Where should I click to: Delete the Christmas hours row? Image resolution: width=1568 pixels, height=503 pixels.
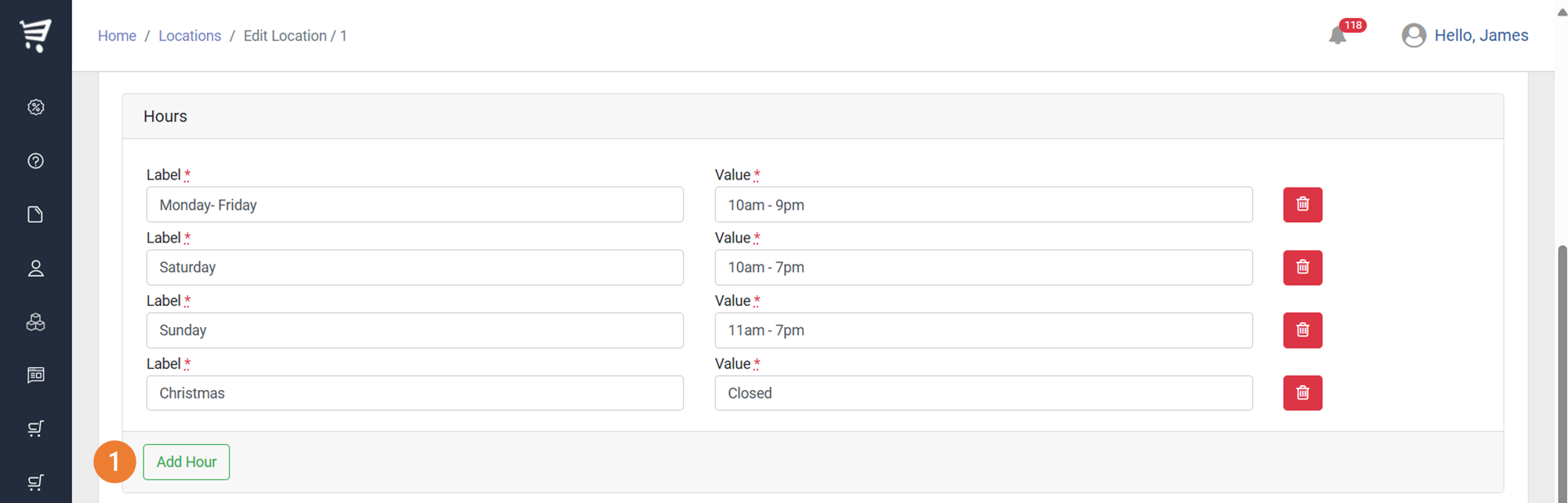click(1302, 393)
